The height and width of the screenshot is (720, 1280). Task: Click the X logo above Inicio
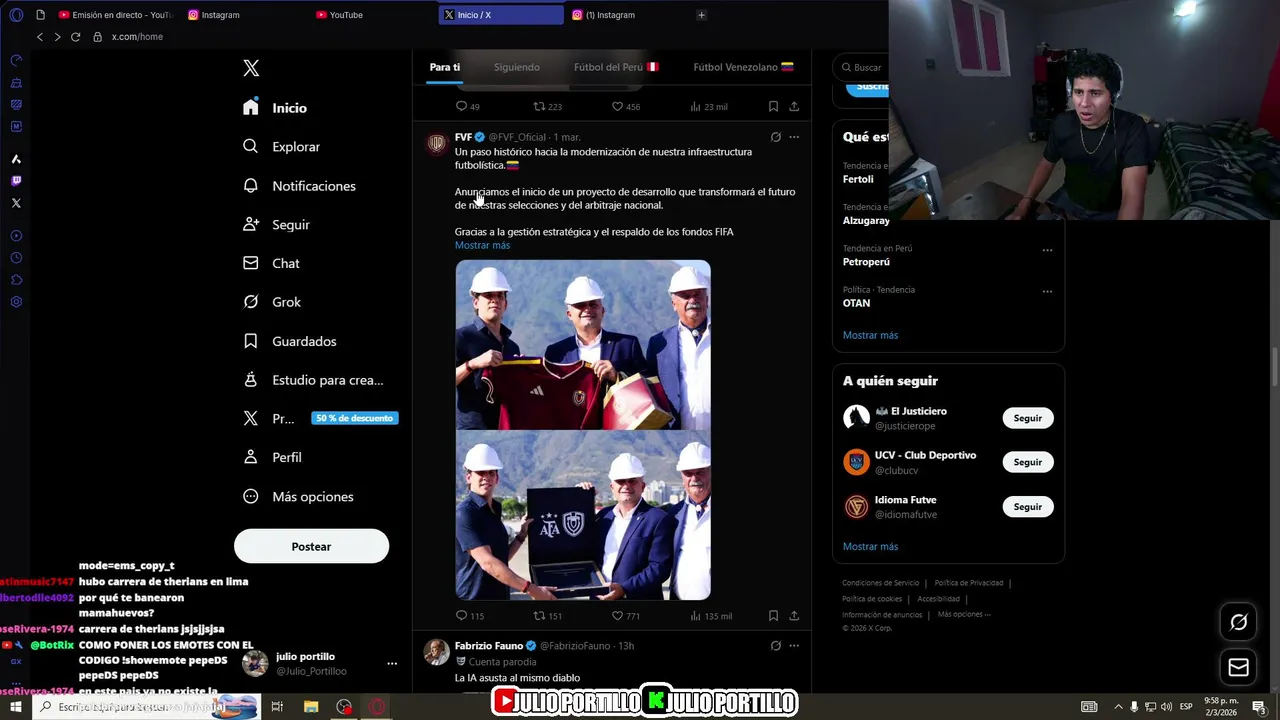(251, 68)
